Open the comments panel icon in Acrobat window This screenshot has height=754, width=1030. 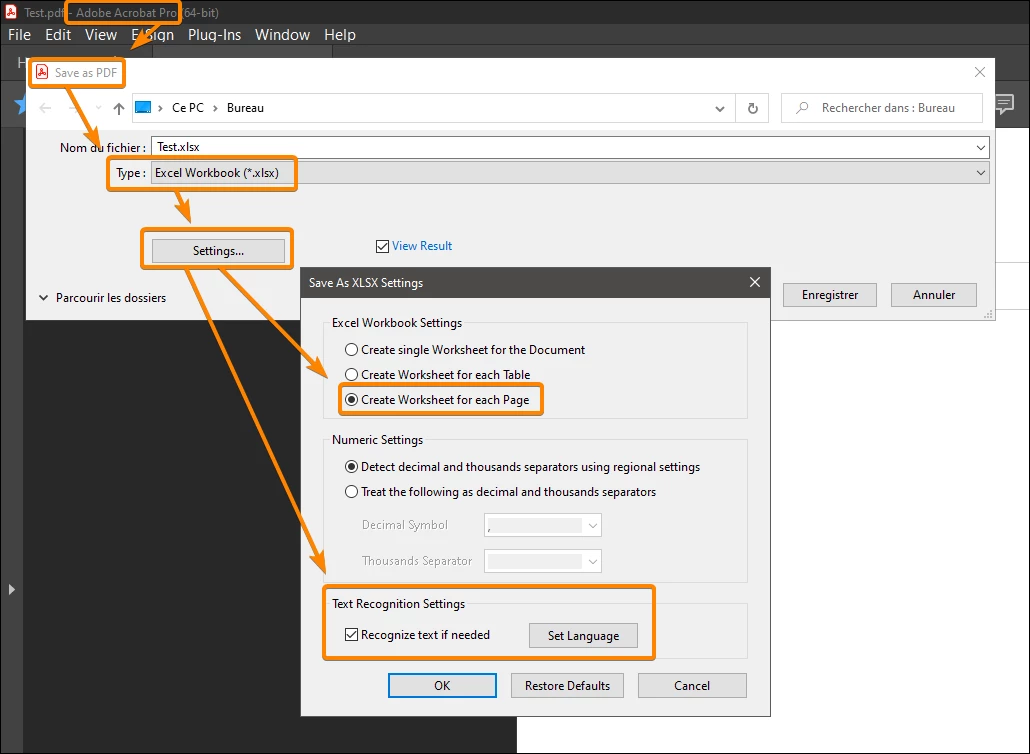pyautogui.click(x=1005, y=104)
